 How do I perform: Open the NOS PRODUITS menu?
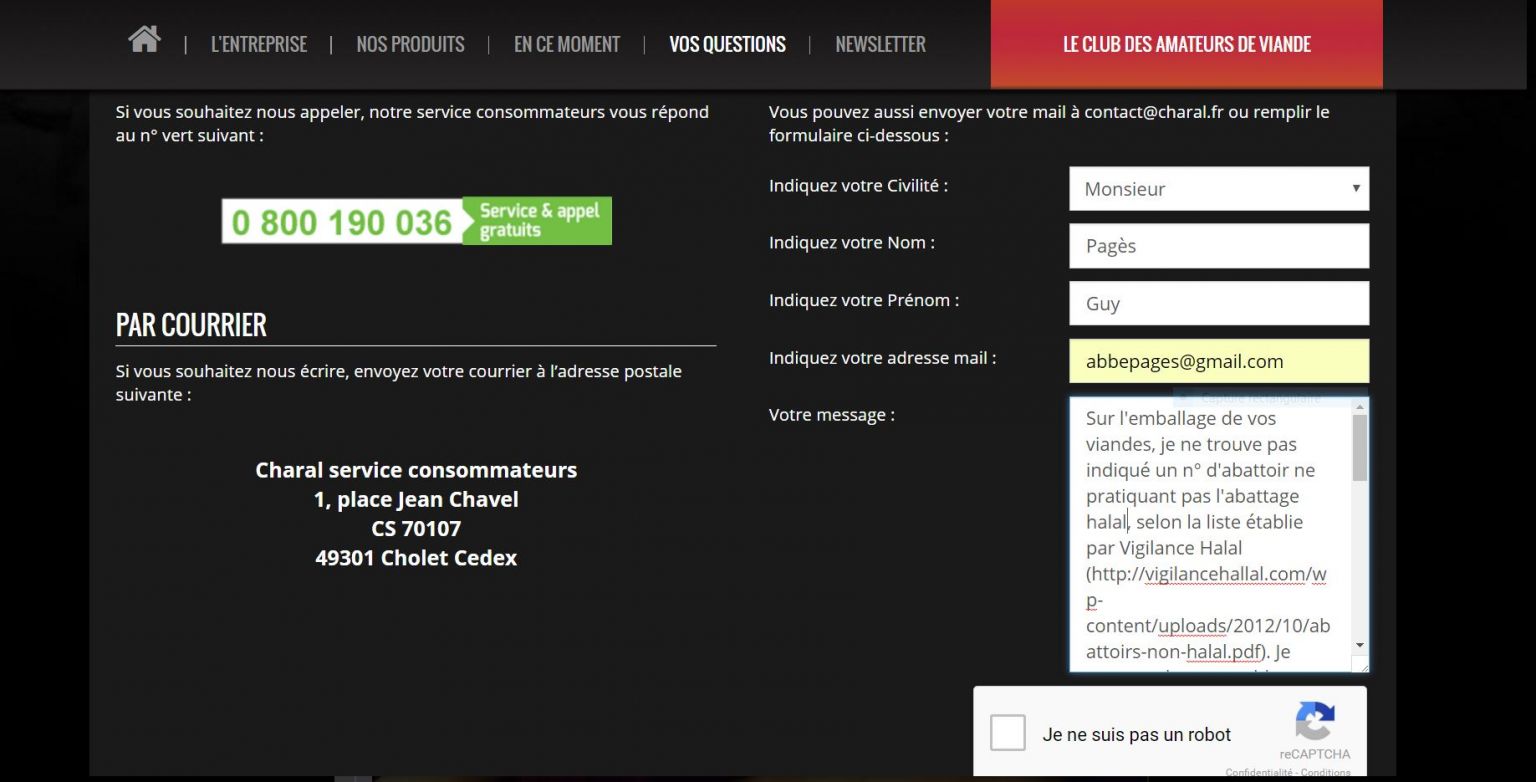410,44
